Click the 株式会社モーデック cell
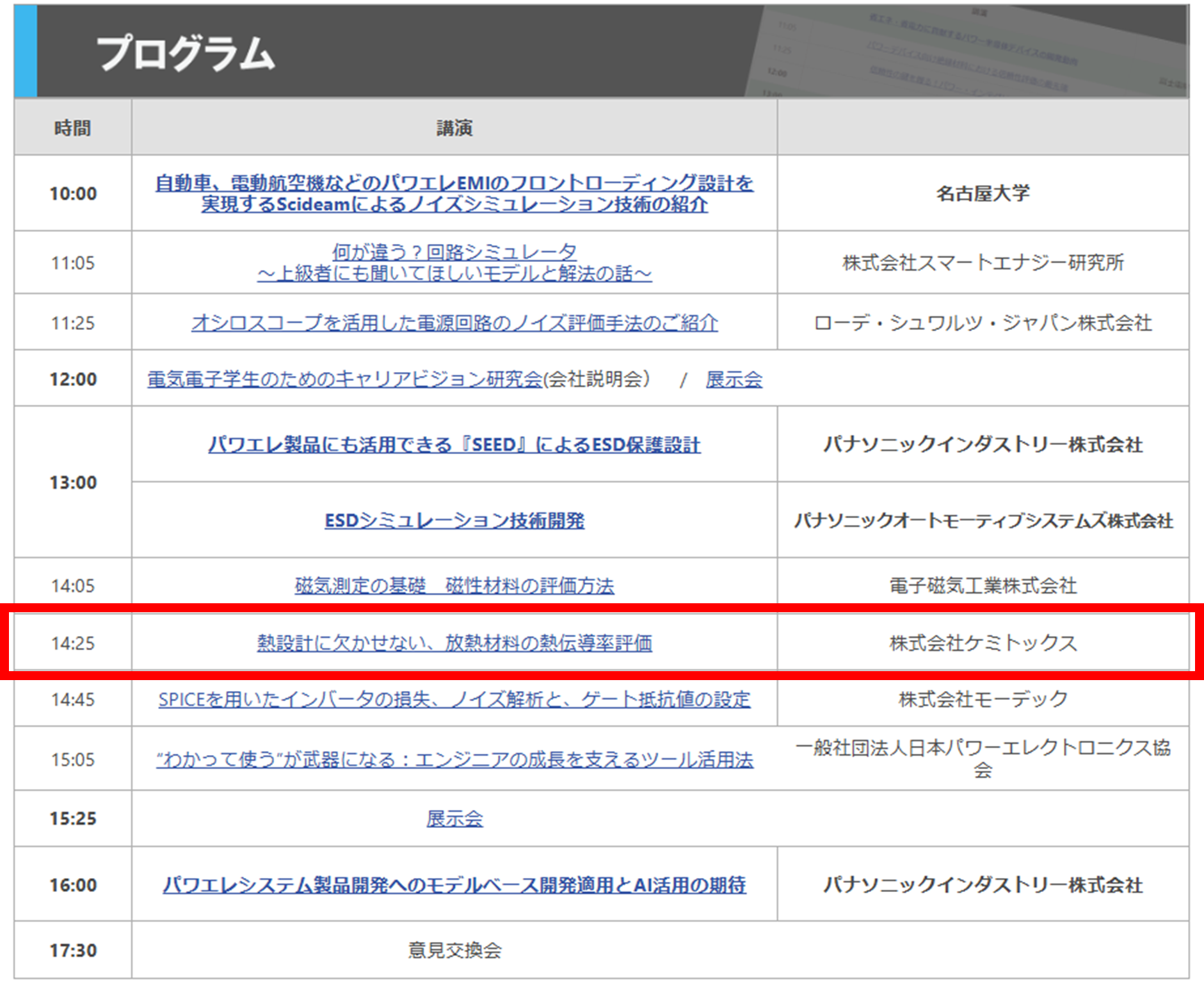Image resolution: width=1204 pixels, height=983 pixels. (983, 699)
